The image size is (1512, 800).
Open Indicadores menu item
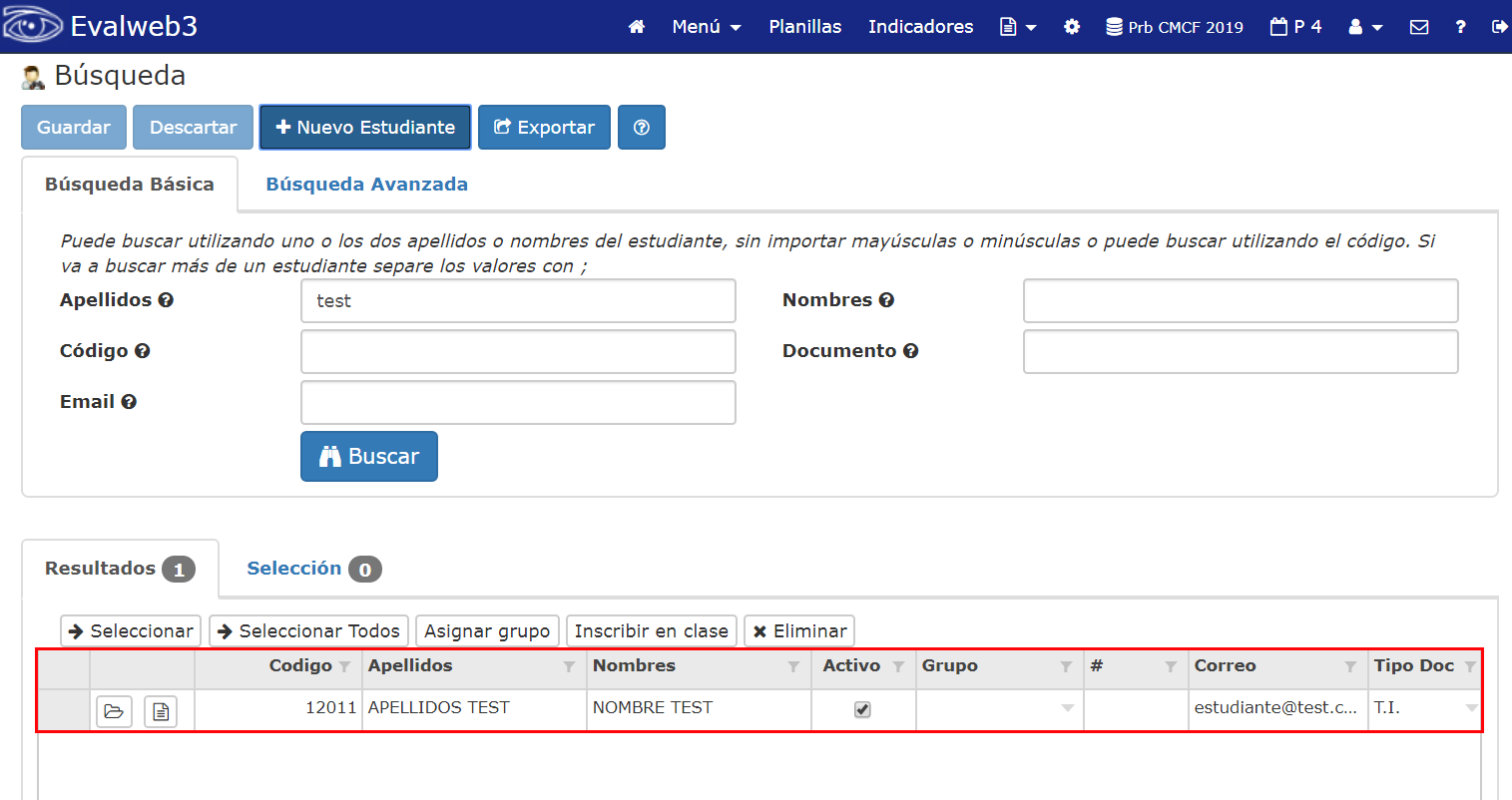pyautogui.click(x=920, y=27)
